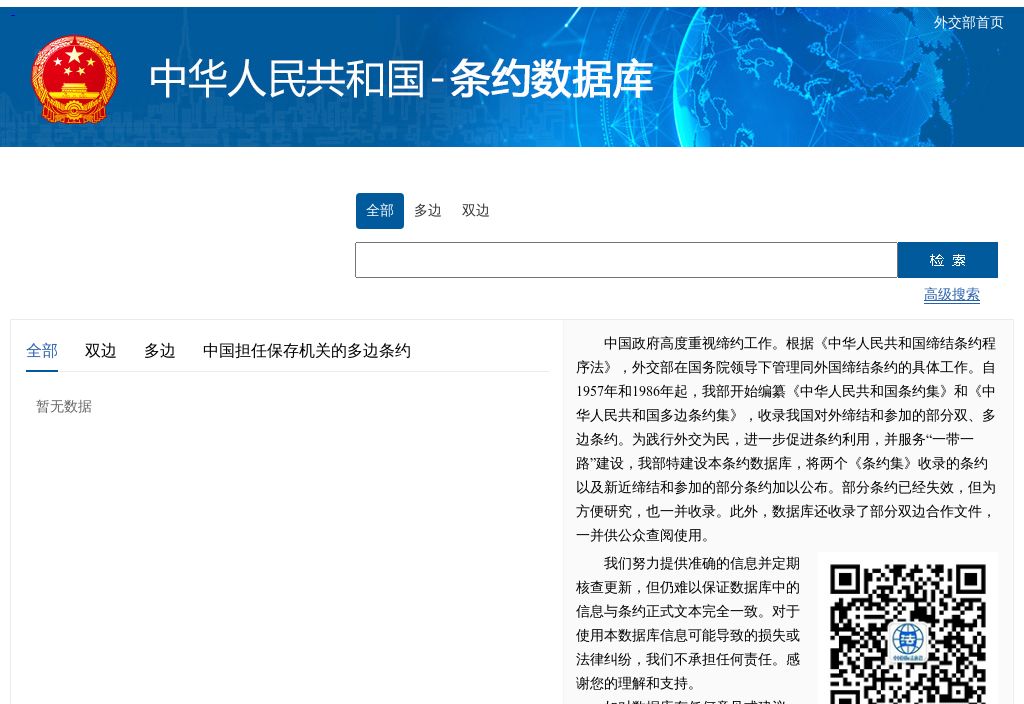Open the 双边 results tab
Viewport: 1024px width, 704px height.
(100, 350)
